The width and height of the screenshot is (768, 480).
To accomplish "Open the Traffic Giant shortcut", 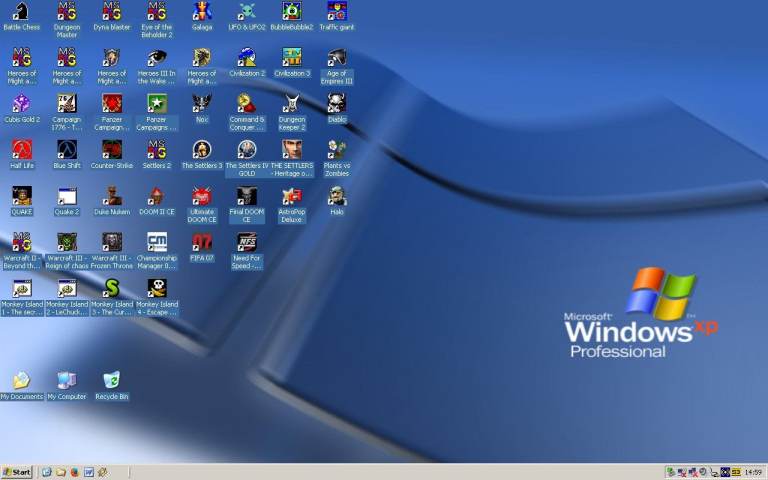I will pyautogui.click(x=337, y=12).
